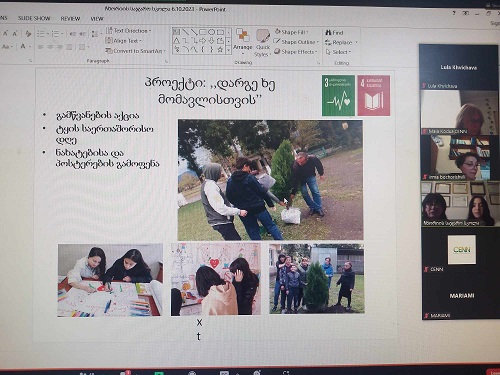Open the Select dropdown in Editing
This screenshot has height=375, width=500.
pyautogui.click(x=338, y=52)
